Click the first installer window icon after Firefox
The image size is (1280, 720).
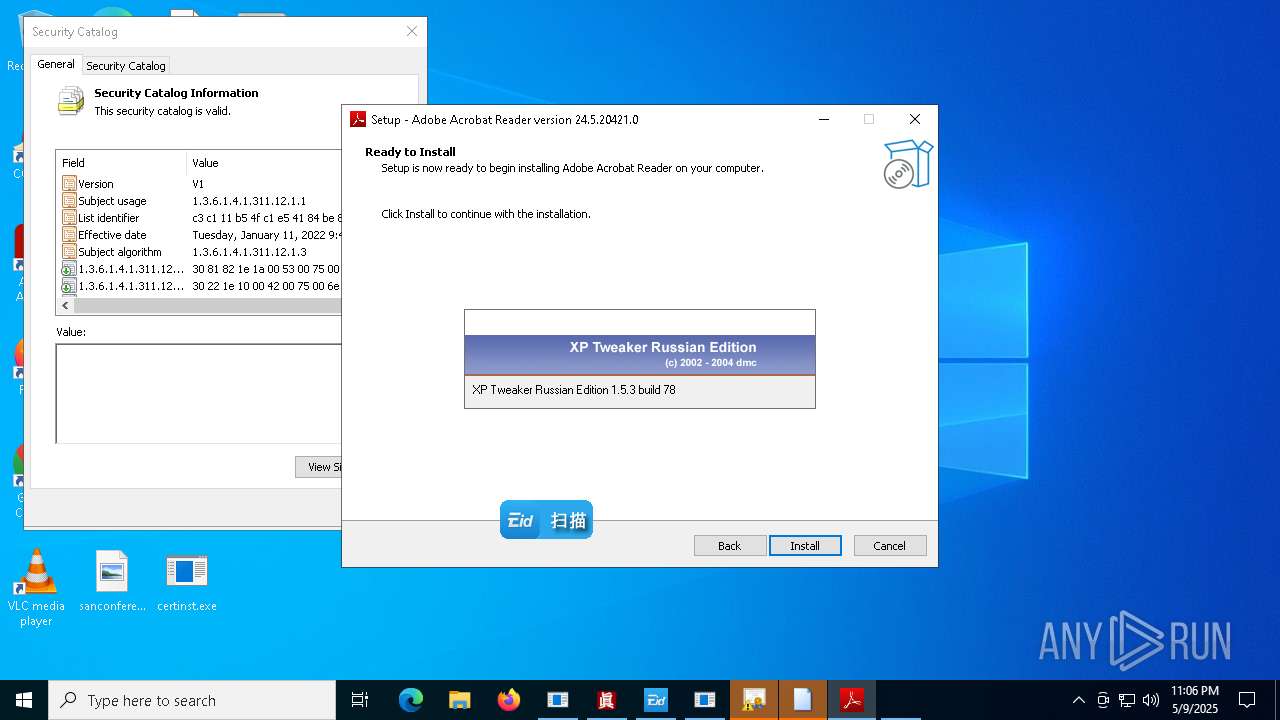tap(558, 700)
